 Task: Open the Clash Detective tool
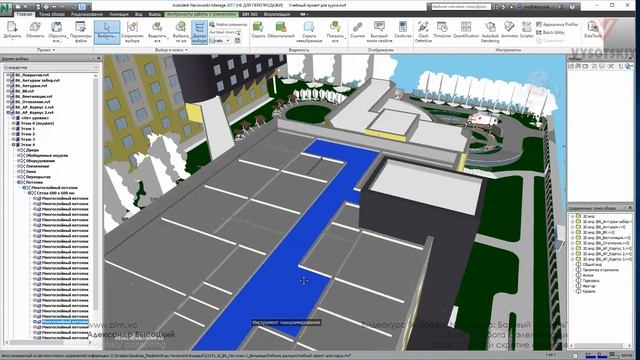click(x=423, y=32)
